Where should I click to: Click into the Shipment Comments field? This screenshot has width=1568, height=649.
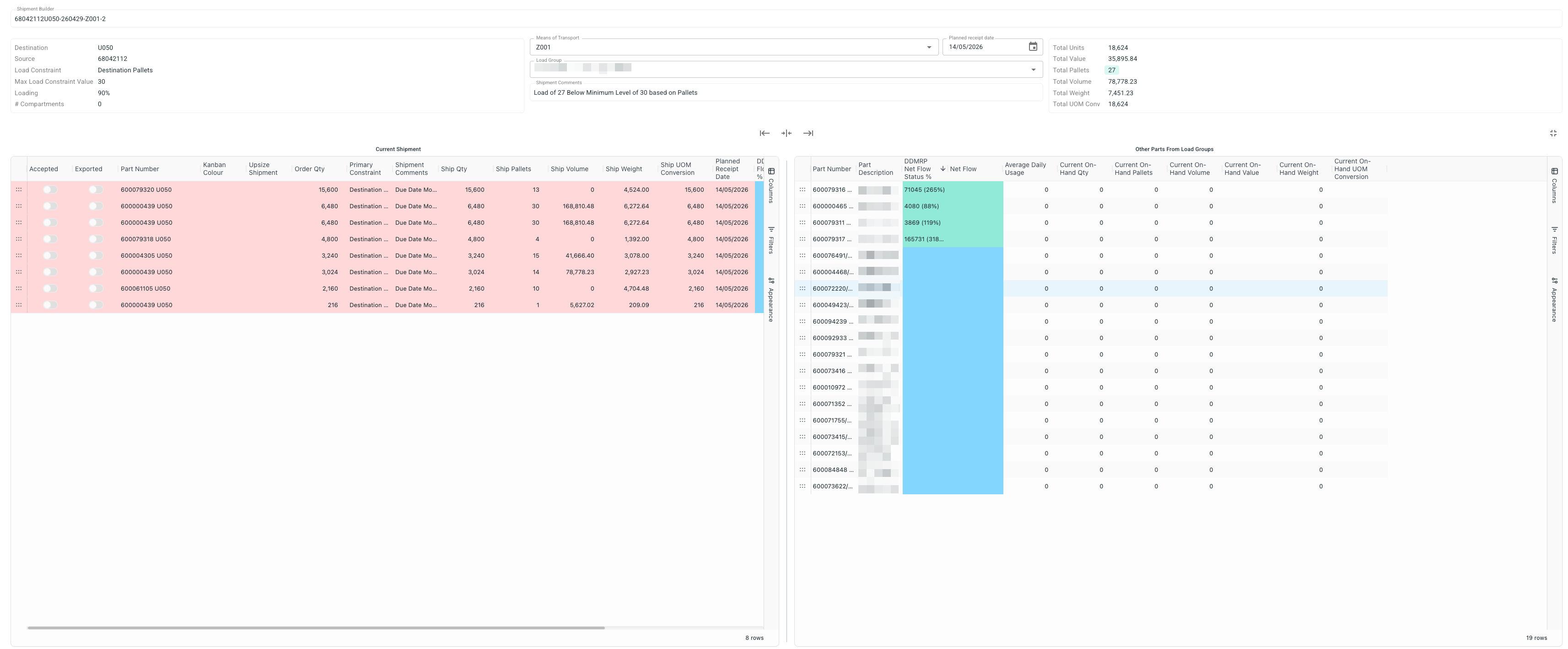click(x=786, y=92)
